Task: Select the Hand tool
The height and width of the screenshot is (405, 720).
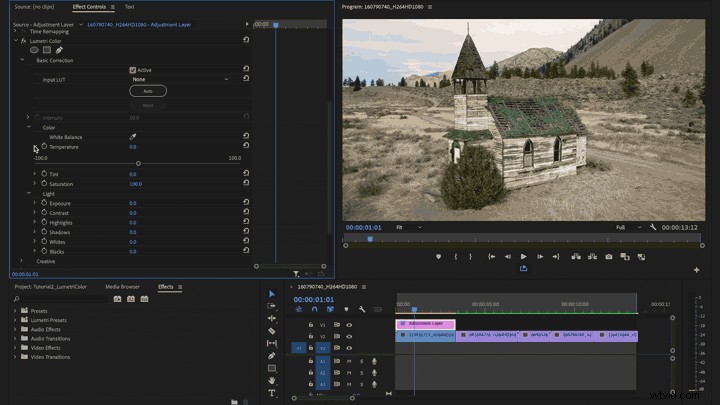Action: [272, 380]
